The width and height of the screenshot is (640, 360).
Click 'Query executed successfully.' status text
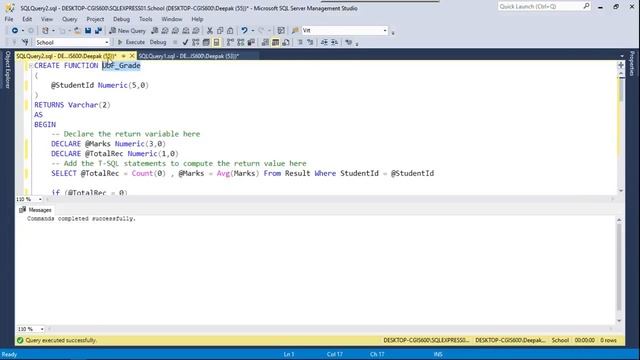coord(61,340)
